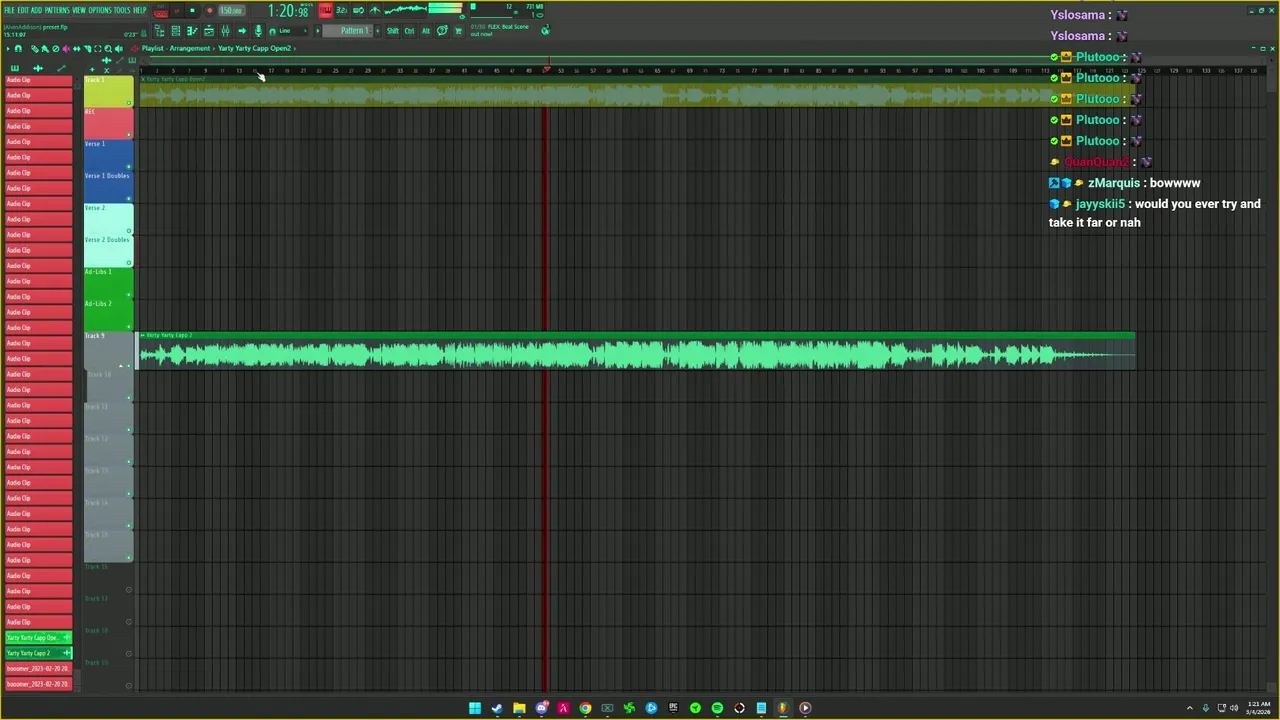
Task: Select the Yarty Yarty Capp 2 audio clip
Action: (x=636, y=351)
